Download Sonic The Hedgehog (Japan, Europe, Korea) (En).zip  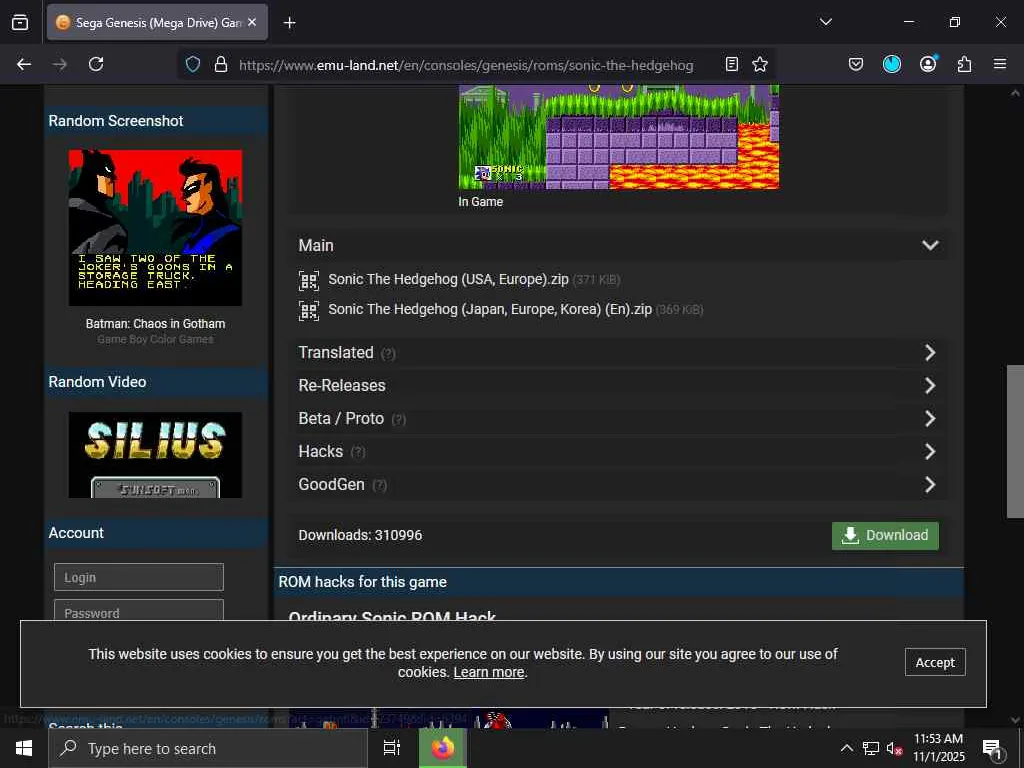click(x=490, y=310)
